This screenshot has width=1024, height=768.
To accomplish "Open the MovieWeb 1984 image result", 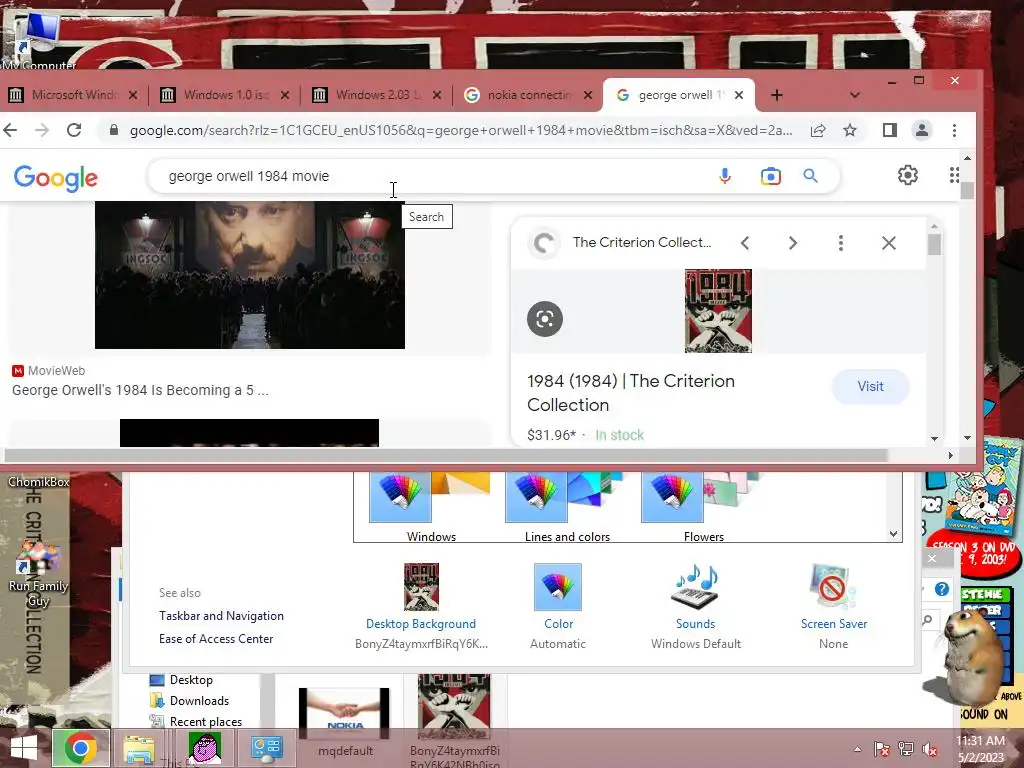I will (x=249, y=275).
